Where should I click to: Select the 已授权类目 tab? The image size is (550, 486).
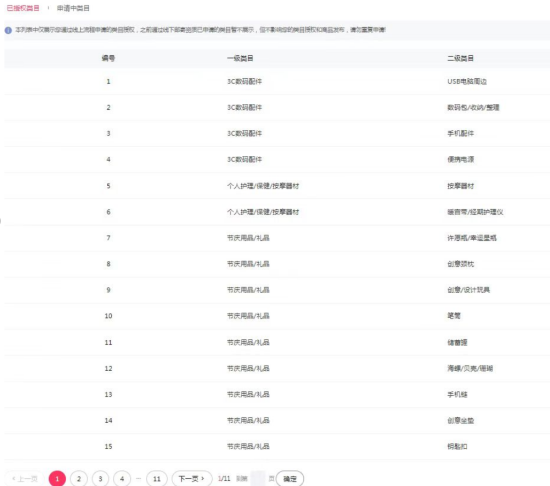(x=23, y=8)
